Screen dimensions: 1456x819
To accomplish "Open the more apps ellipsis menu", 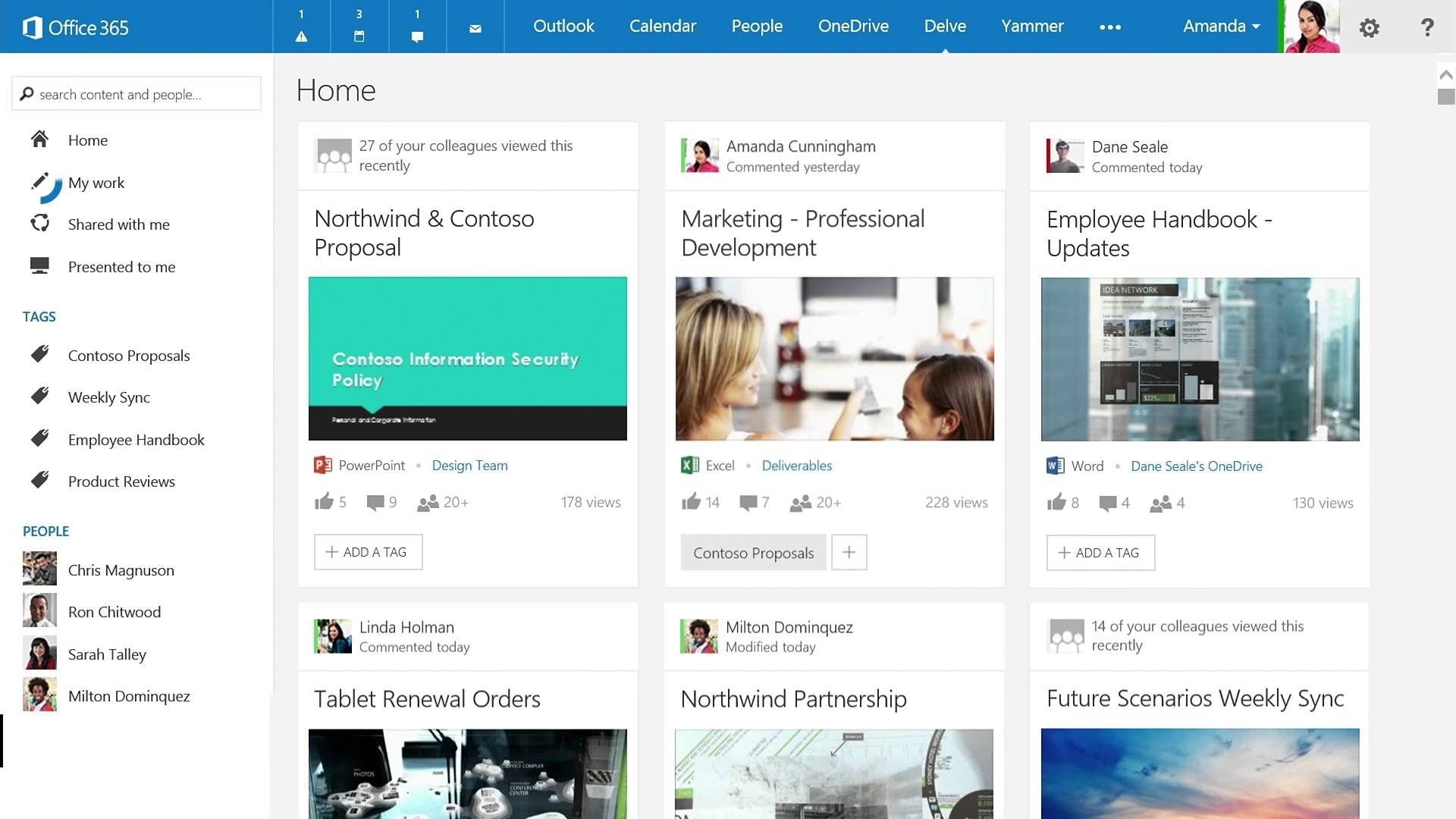I will tap(1110, 27).
